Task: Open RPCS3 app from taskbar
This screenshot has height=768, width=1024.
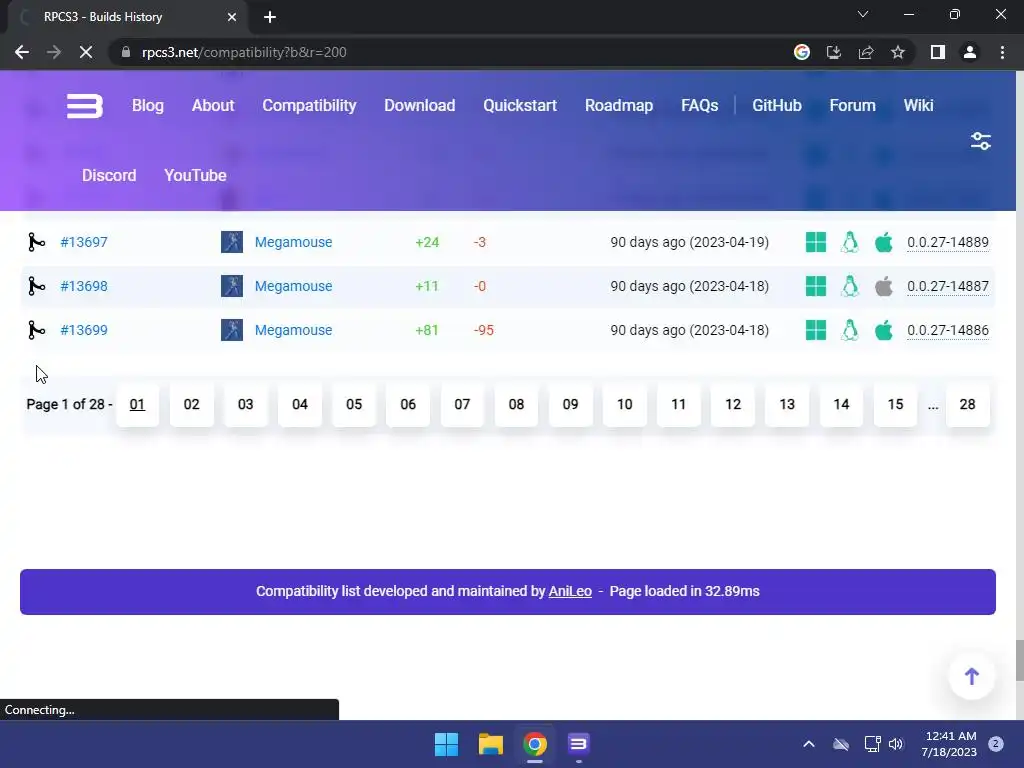Action: tap(579, 744)
